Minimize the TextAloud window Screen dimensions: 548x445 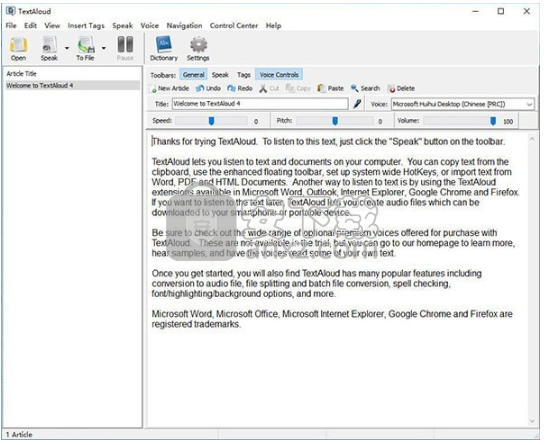tap(475, 11)
